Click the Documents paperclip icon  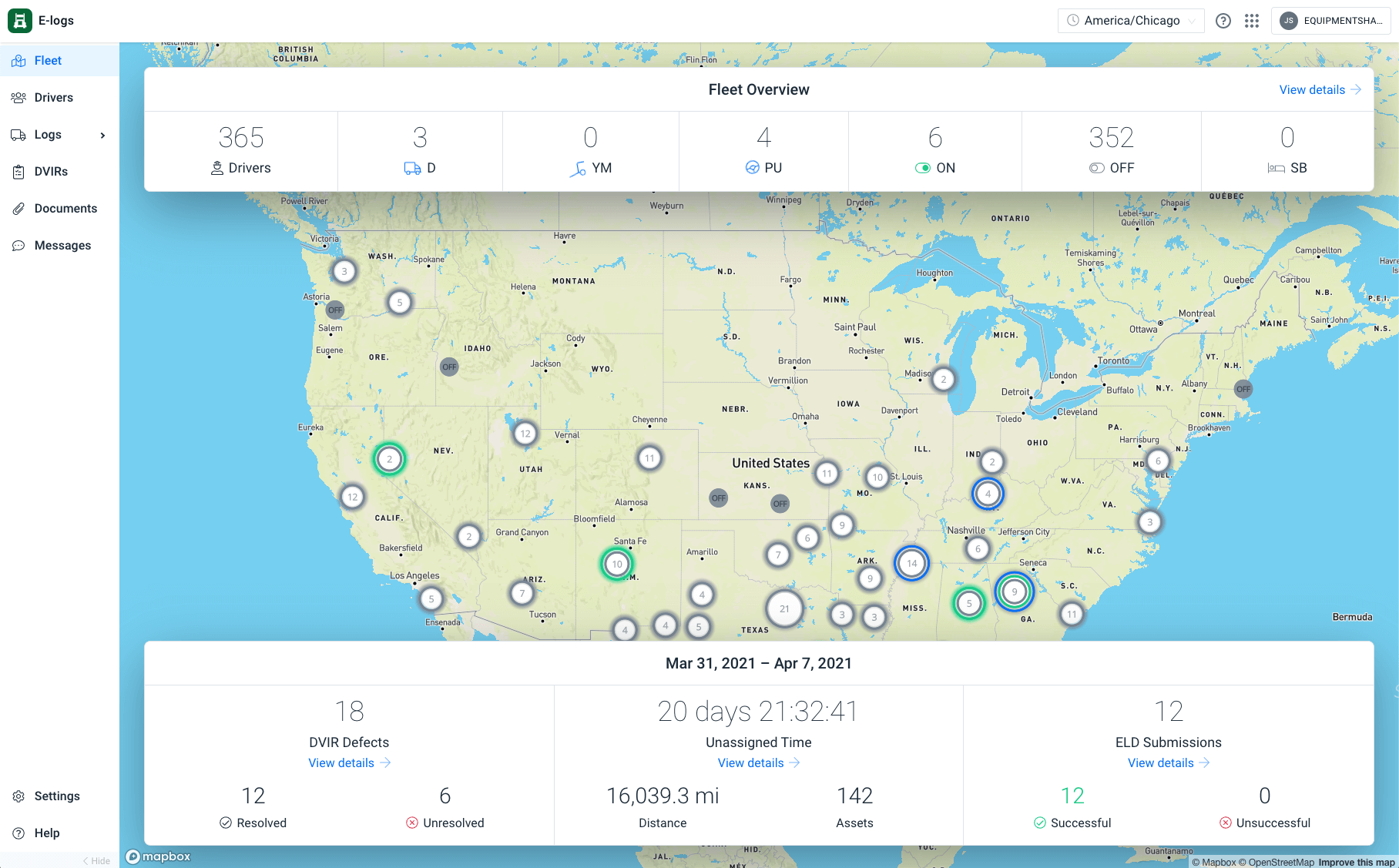coord(18,208)
